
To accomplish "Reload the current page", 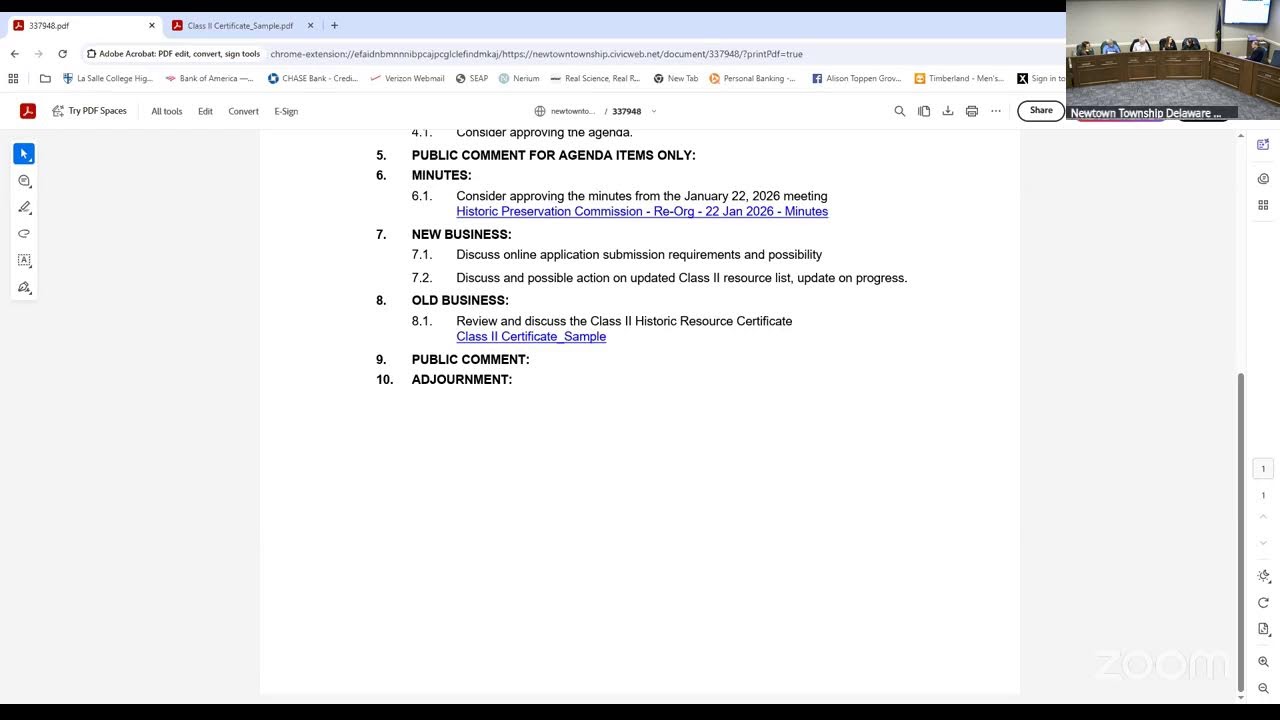I will click(62, 54).
